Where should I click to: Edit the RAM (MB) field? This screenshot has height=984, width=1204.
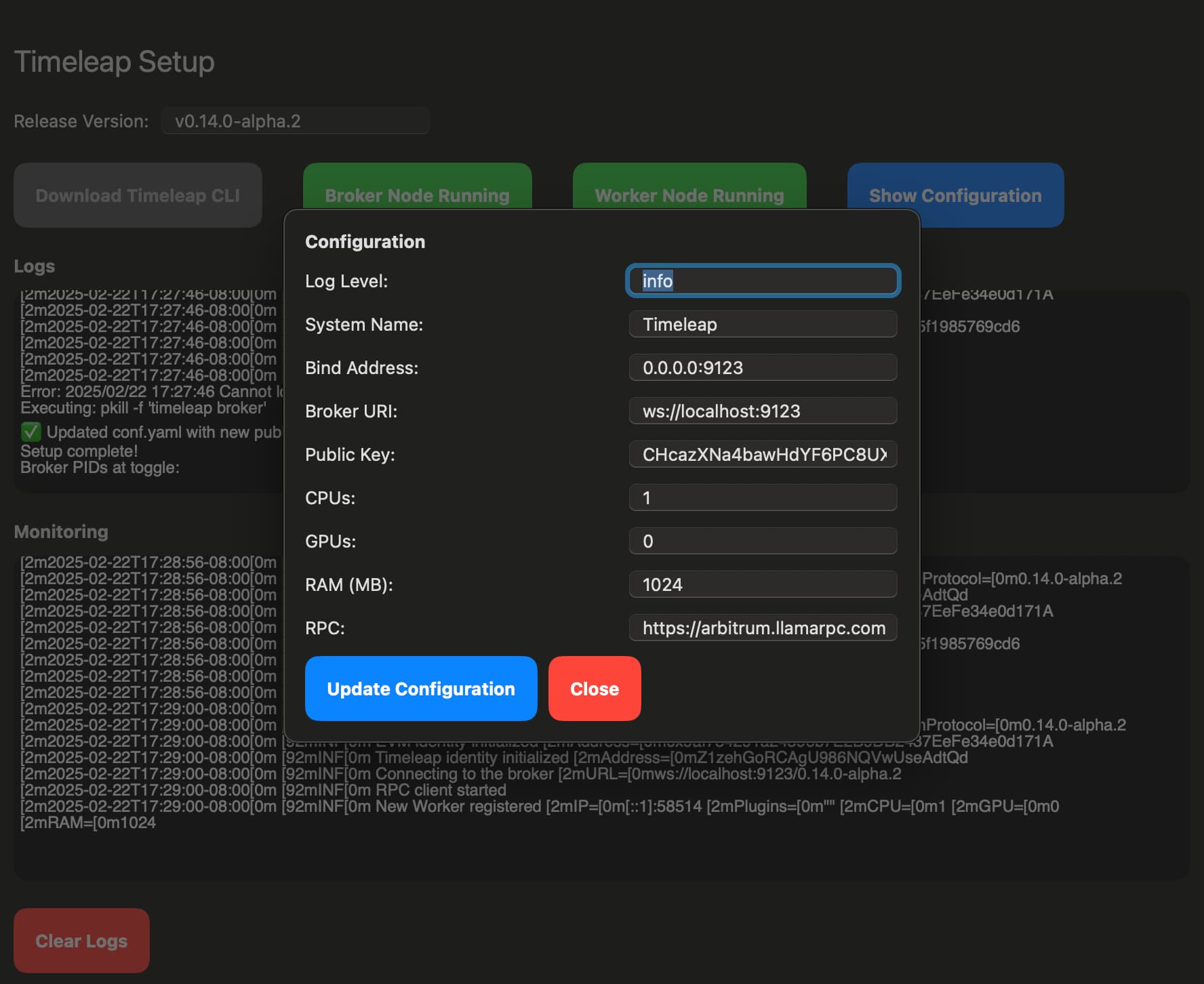(x=763, y=584)
